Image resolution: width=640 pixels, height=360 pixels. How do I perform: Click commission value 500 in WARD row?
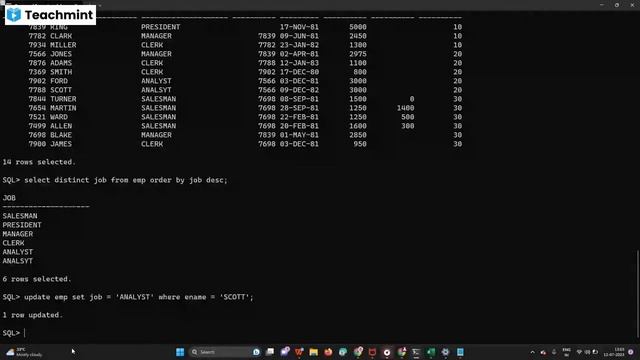click(x=407, y=117)
